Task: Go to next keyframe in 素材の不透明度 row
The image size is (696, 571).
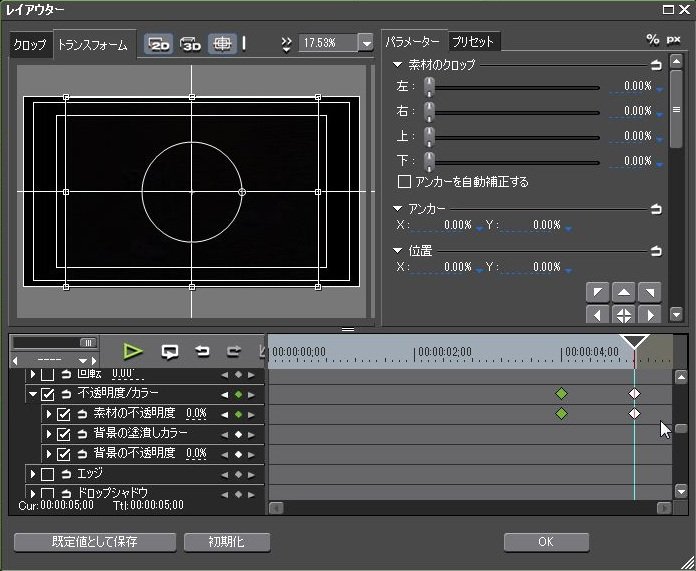Action: point(252,415)
